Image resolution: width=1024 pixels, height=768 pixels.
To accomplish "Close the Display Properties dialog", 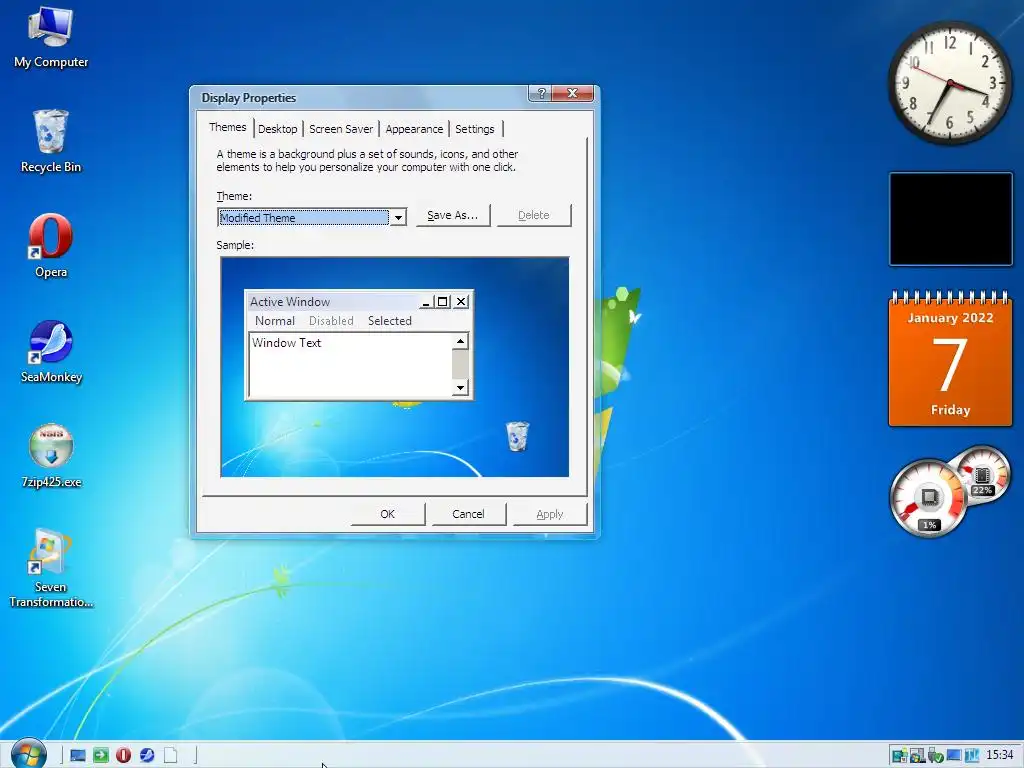I will [x=572, y=93].
